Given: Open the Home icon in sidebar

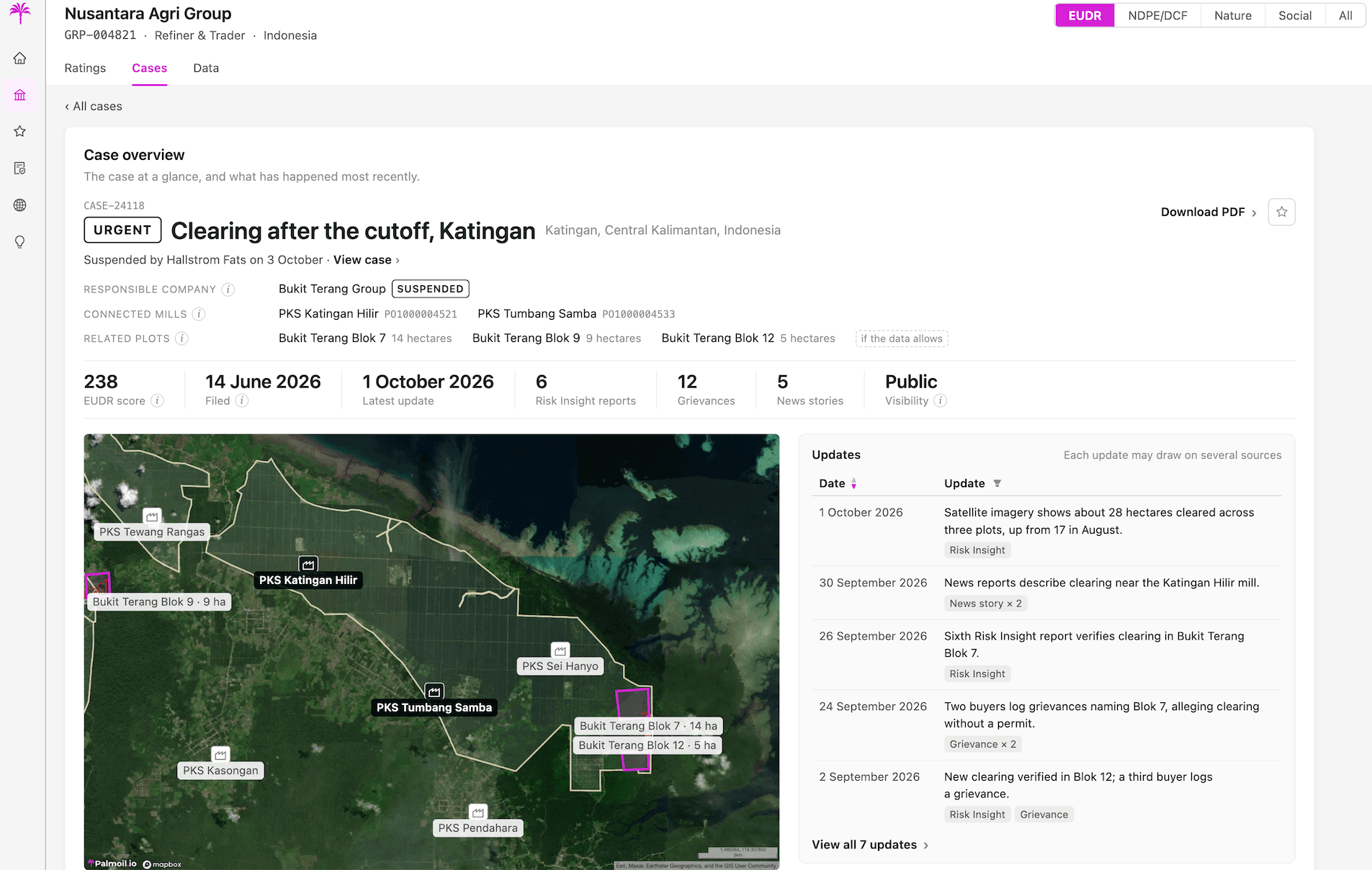Looking at the screenshot, I should (x=20, y=58).
